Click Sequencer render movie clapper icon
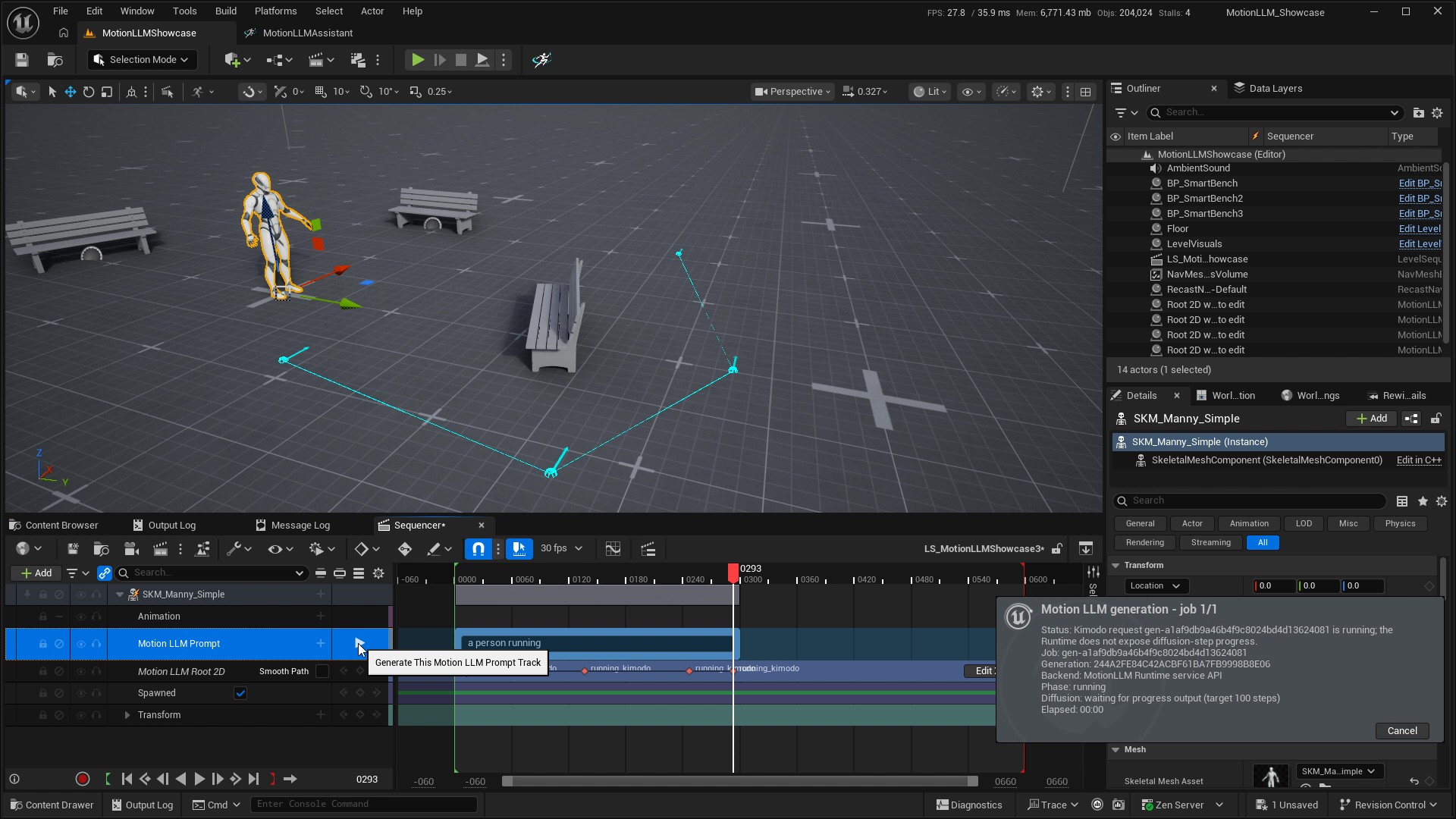This screenshot has height=819, width=1456. pos(160,549)
